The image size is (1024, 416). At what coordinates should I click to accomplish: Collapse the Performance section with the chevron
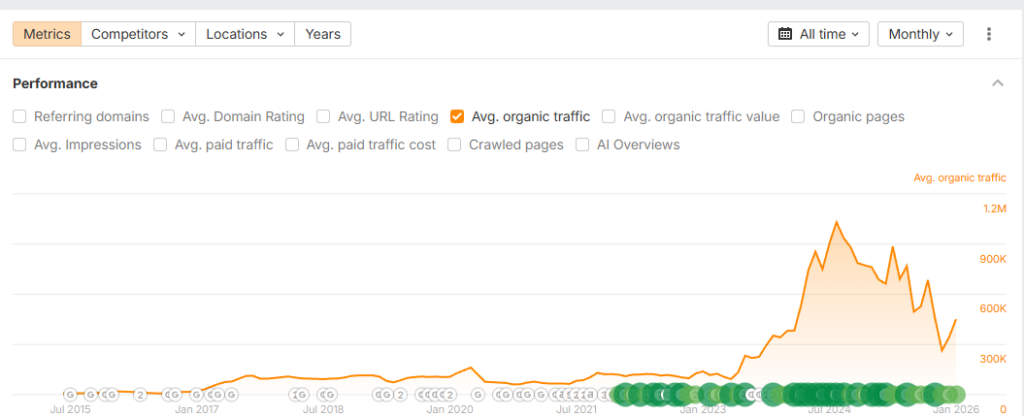click(x=997, y=83)
